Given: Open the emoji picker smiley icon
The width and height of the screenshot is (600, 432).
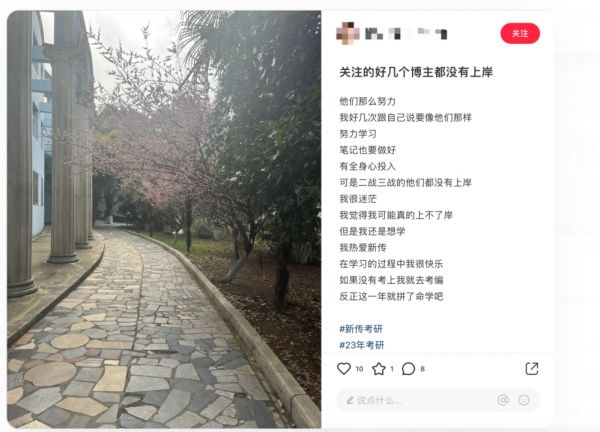Looking at the screenshot, I should [x=523, y=400].
